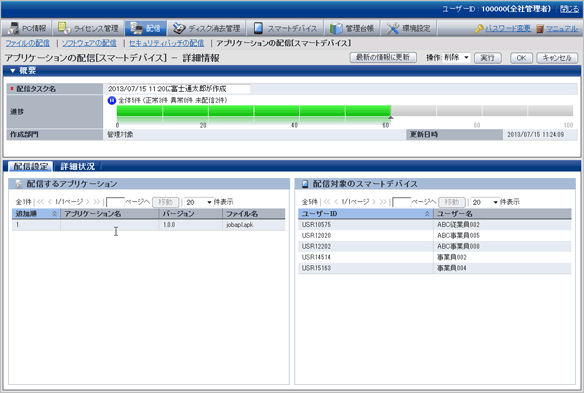Sort by 追加順 column header
The height and width of the screenshot is (393, 584).
click(36, 213)
